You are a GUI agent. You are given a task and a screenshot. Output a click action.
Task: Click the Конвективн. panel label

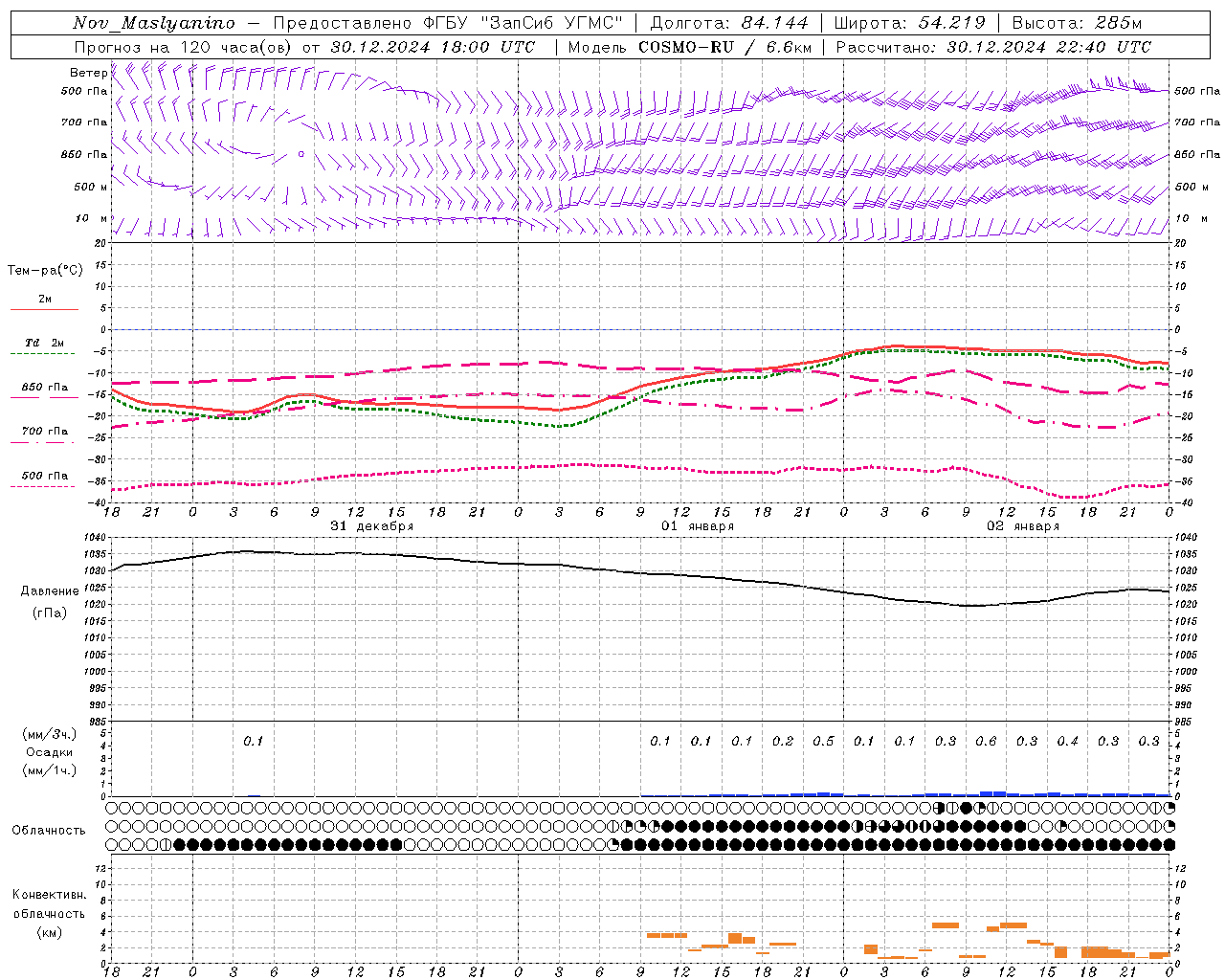[50, 896]
